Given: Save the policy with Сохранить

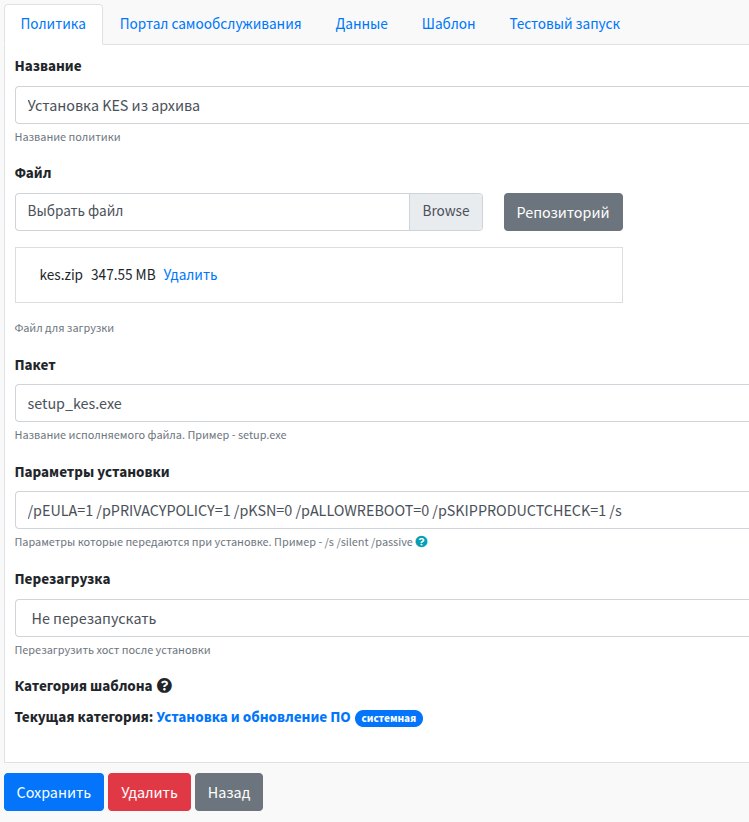Looking at the screenshot, I should (x=53, y=792).
